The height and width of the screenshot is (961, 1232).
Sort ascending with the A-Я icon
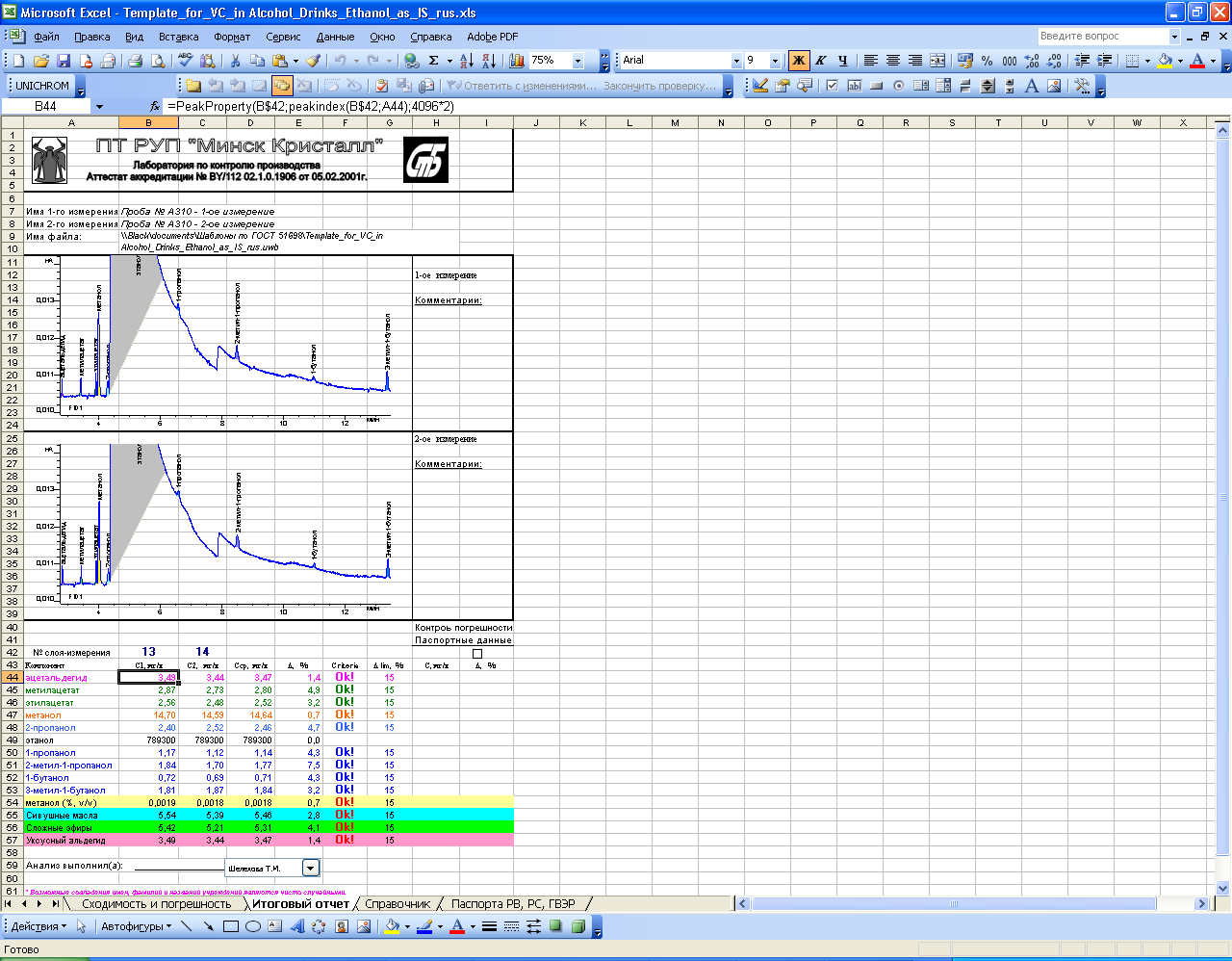(x=466, y=61)
